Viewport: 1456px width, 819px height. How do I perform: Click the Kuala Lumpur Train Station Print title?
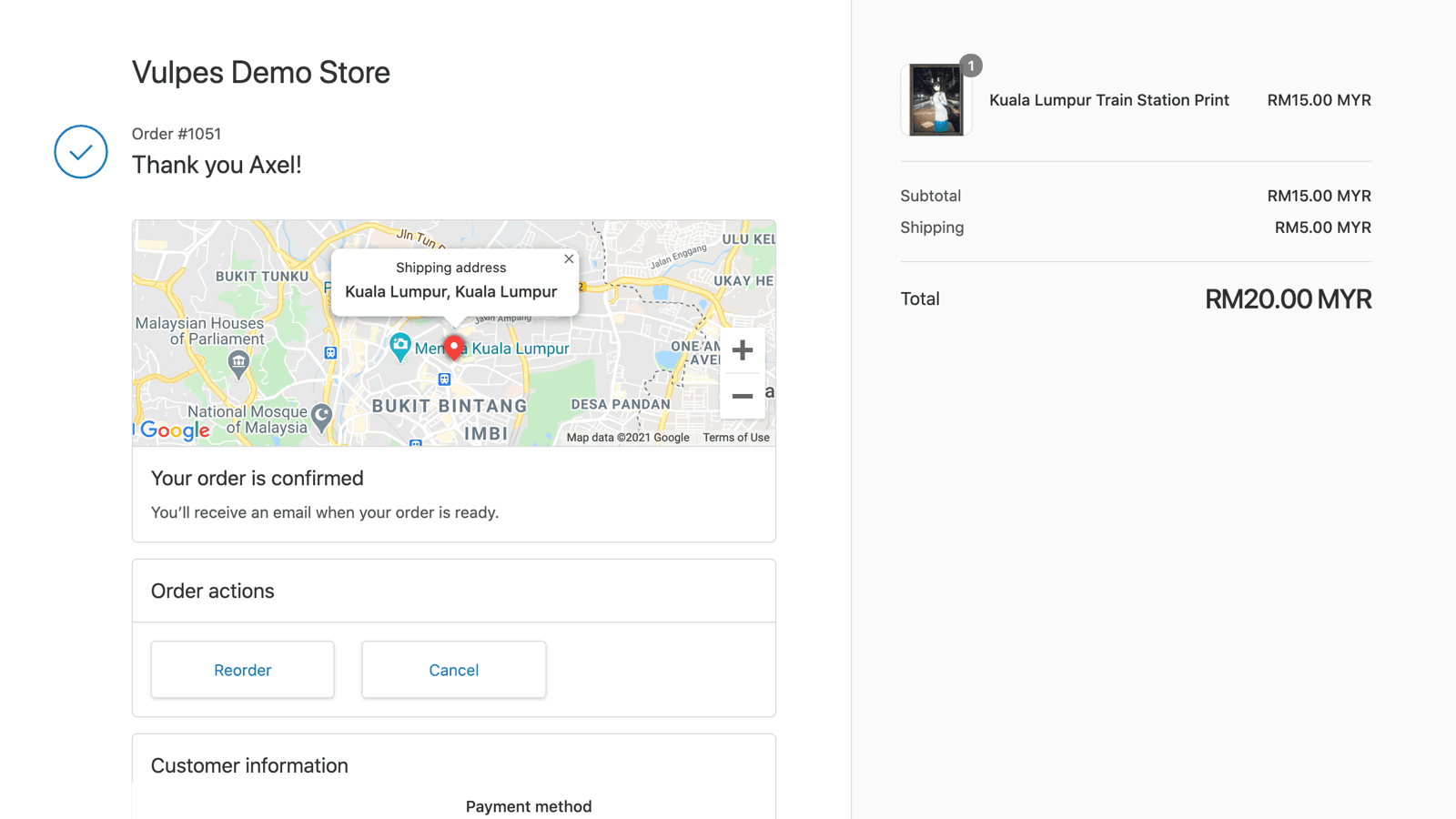(1109, 100)
